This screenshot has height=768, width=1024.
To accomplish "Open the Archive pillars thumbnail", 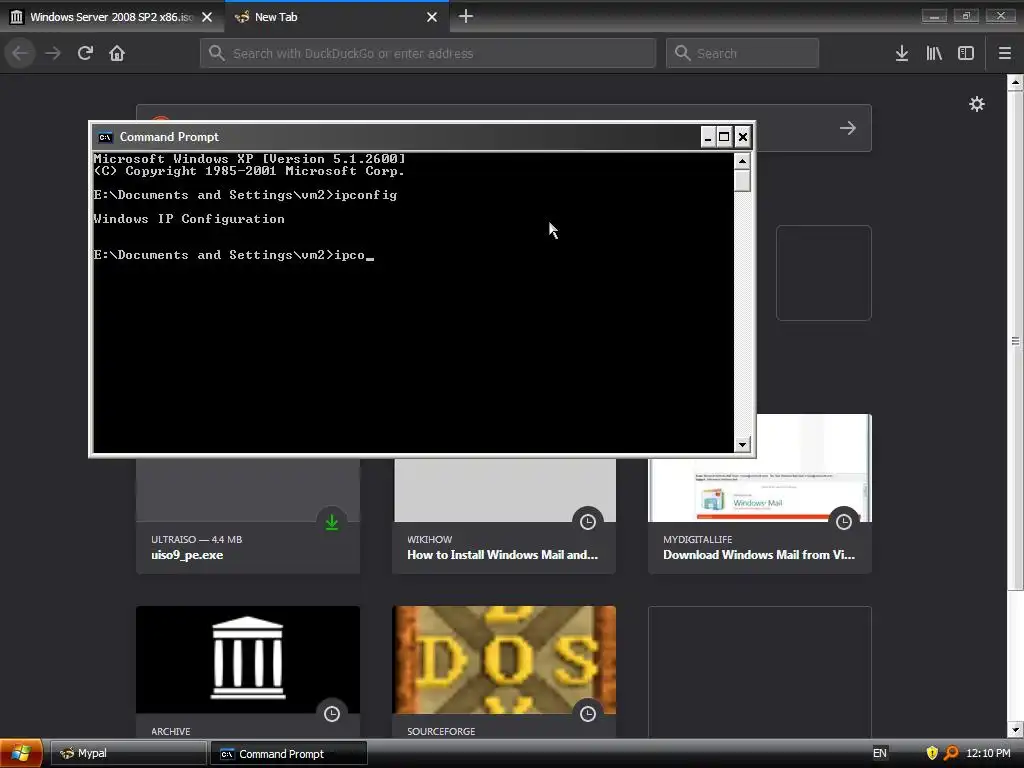I will coord(248,660).
